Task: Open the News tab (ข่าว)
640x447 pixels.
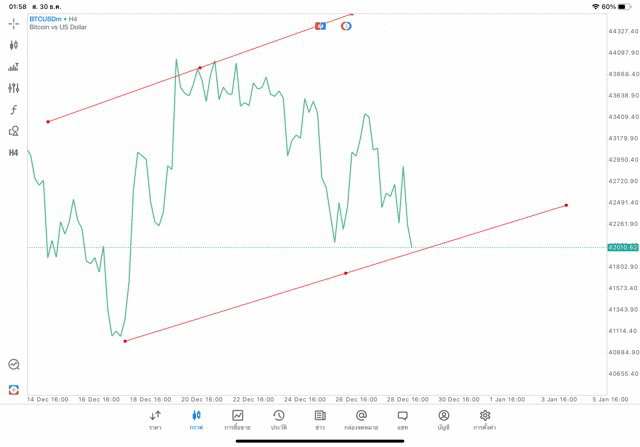Action: click(x=320, y=420)
